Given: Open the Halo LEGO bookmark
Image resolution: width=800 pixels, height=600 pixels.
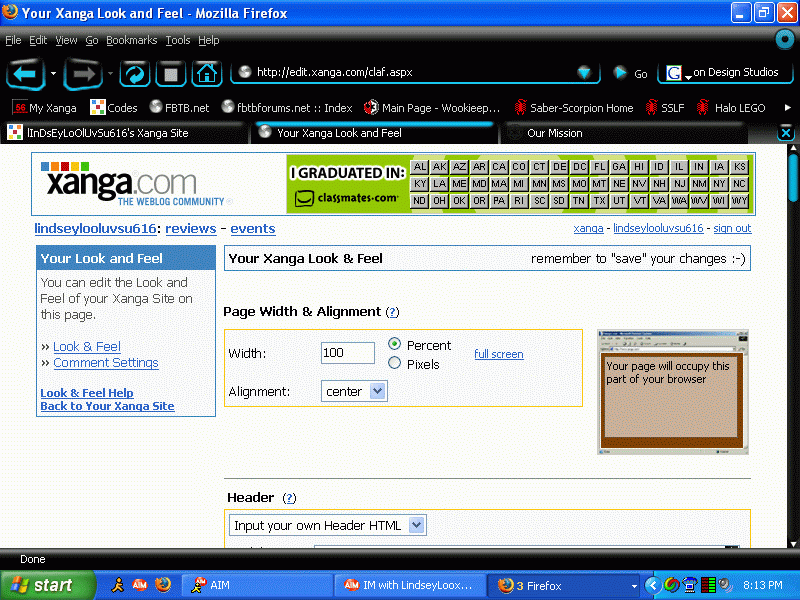Looking at the screenshot, I should [731, 108].
